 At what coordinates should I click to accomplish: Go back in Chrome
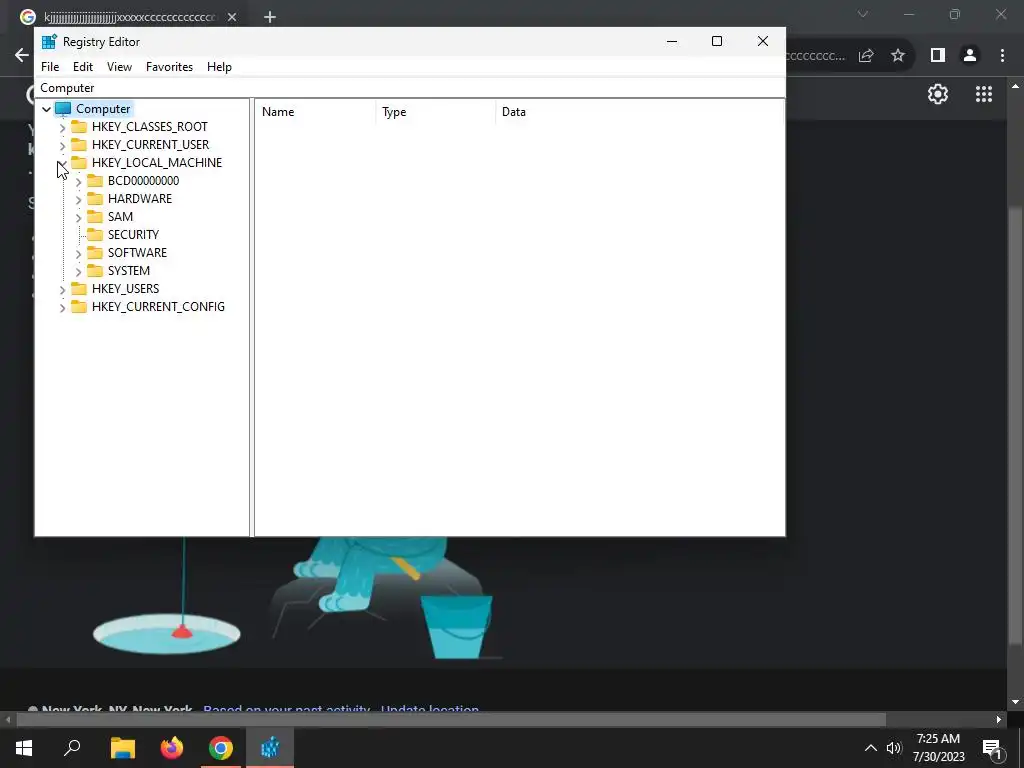(22, 56)
